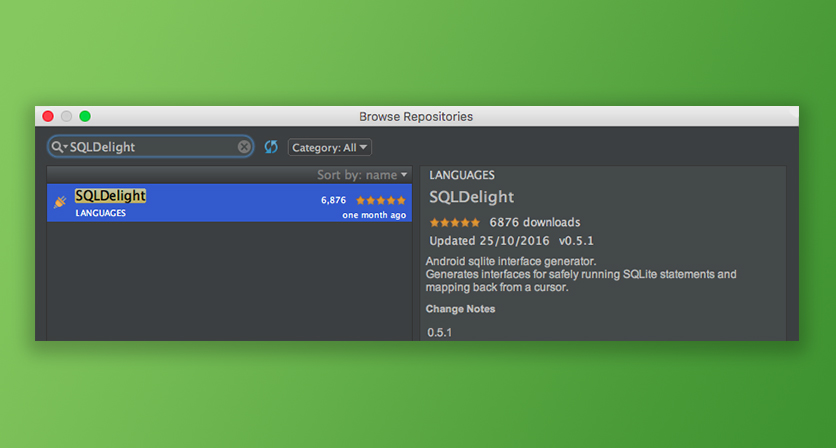Screen dimensions: 836x448
Task: Click the SQLDelight title in details panel
Action: [x=471, y=197]
